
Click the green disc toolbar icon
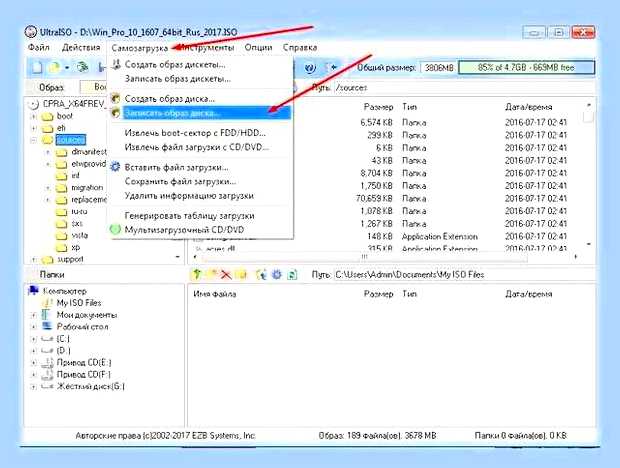83,67
